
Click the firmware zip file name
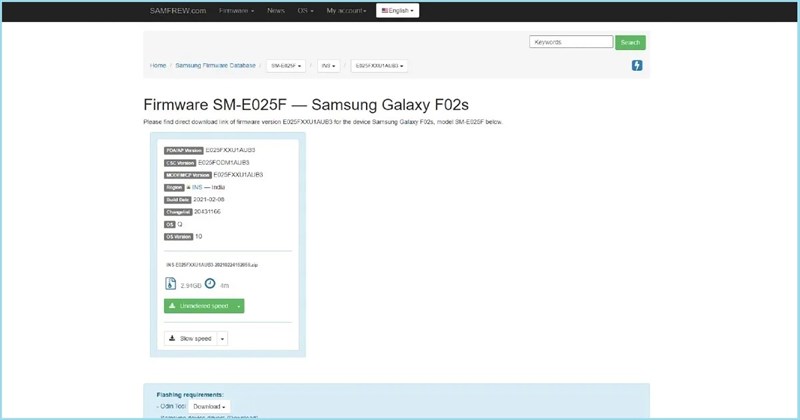[212, 265]
